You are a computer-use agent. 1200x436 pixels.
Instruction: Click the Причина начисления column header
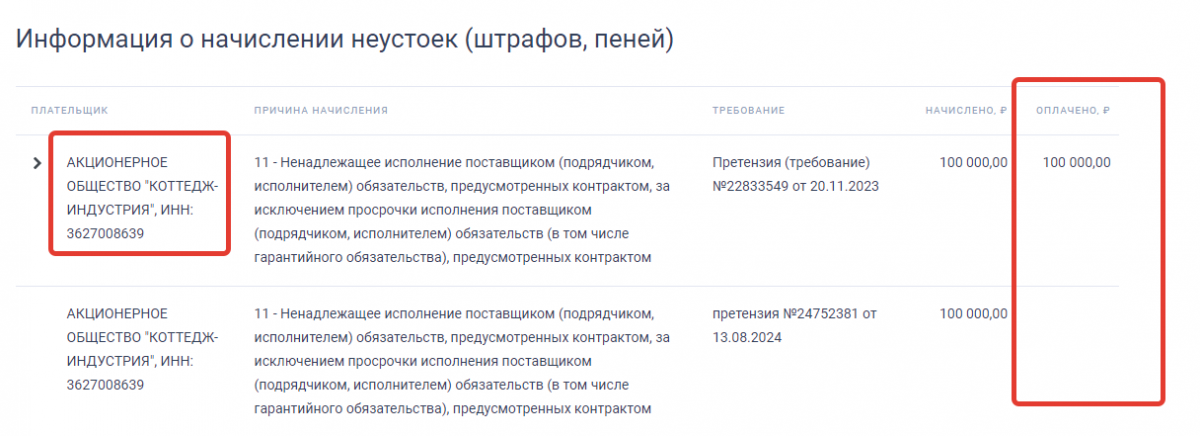coord(320,110)
